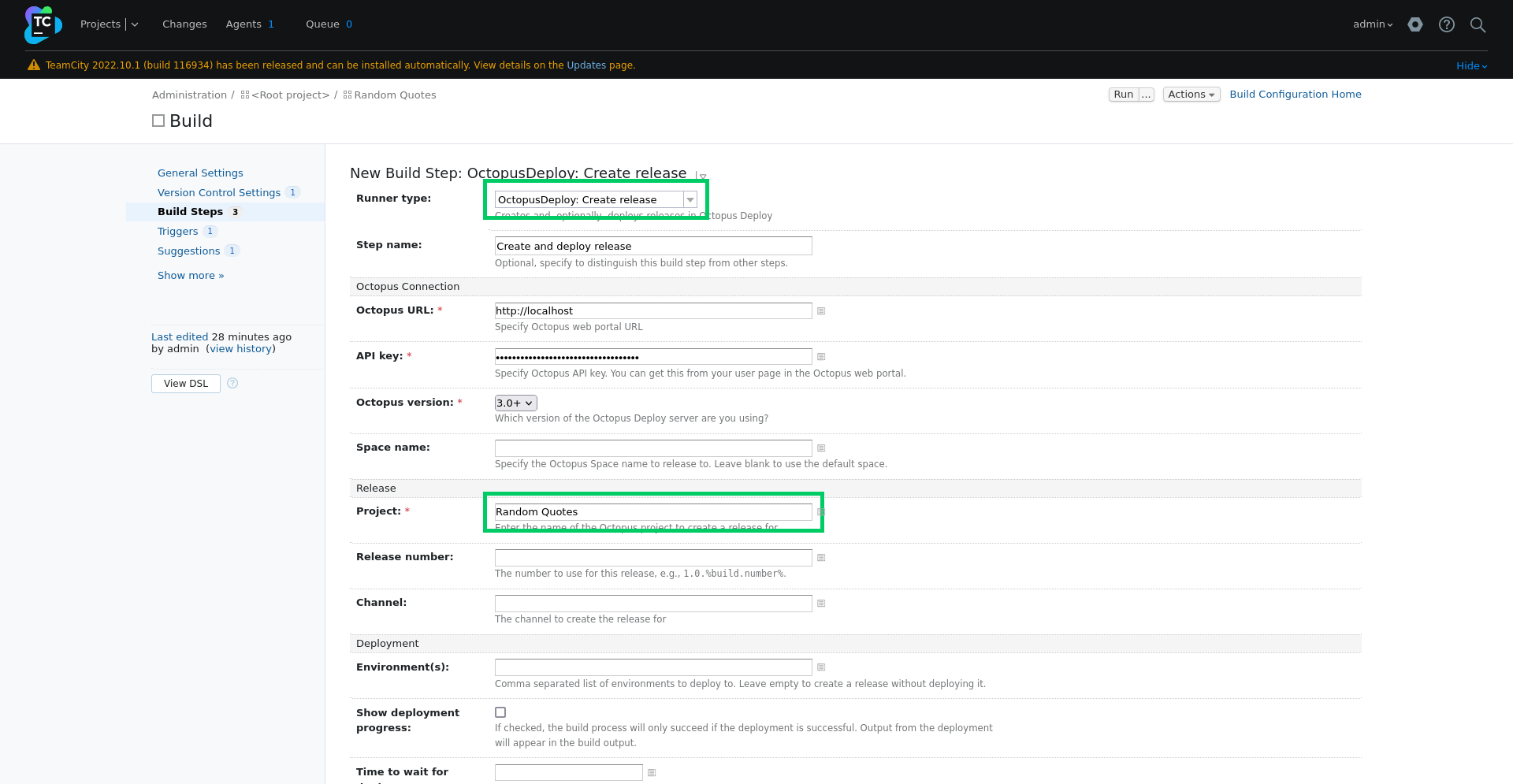The width and height of the screenshot is (1513, 784).
Task: Click the warning triangle icon in update banner
Action: 34,65
